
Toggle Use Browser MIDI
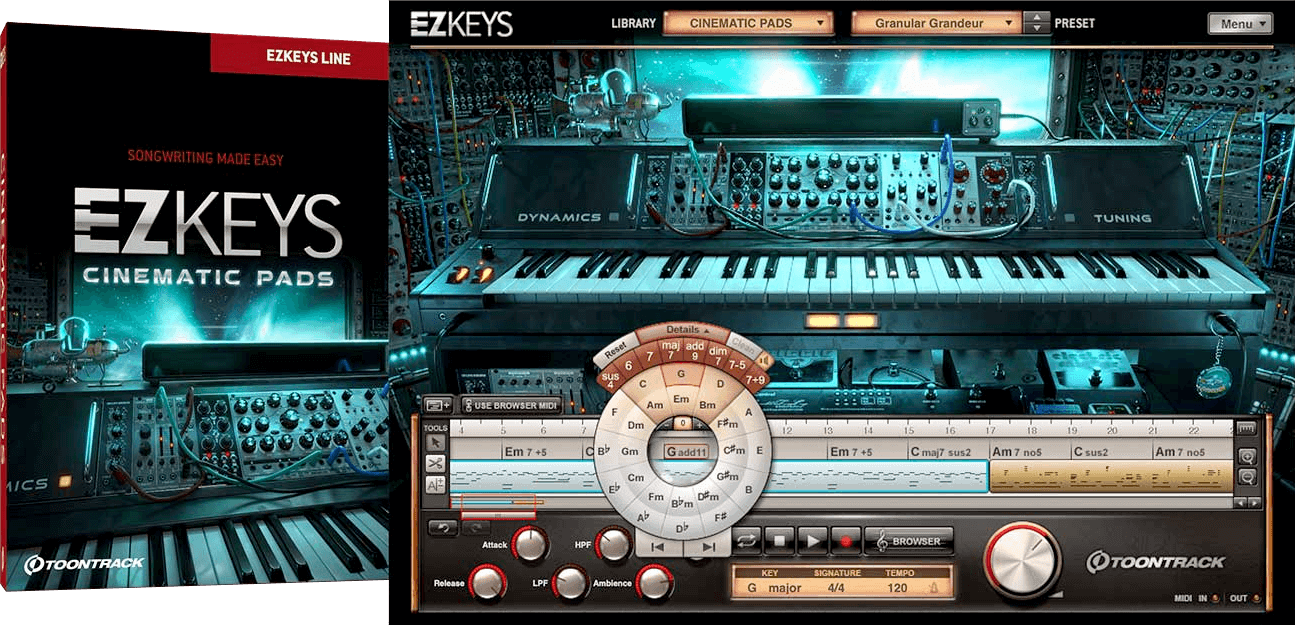click(510, 405)
